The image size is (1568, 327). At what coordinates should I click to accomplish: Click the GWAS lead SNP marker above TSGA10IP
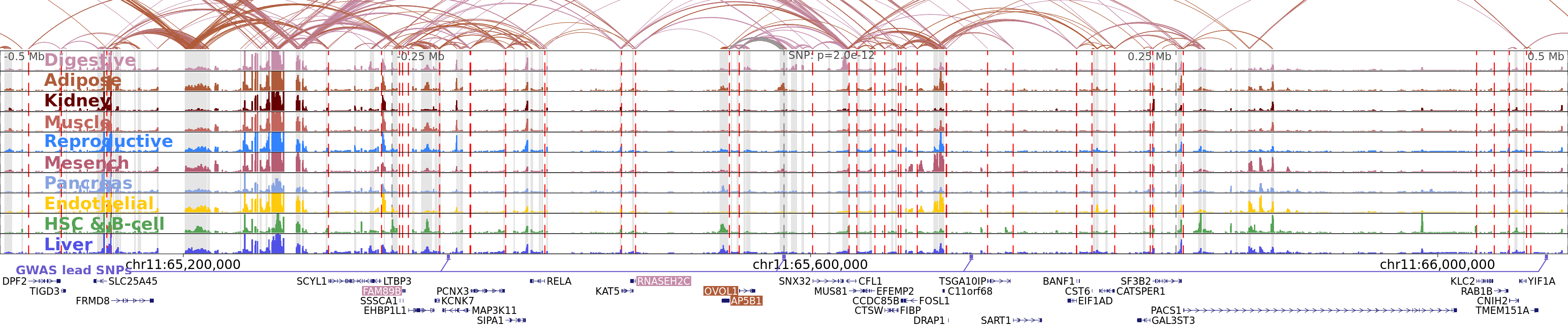(x=971, y=258)
